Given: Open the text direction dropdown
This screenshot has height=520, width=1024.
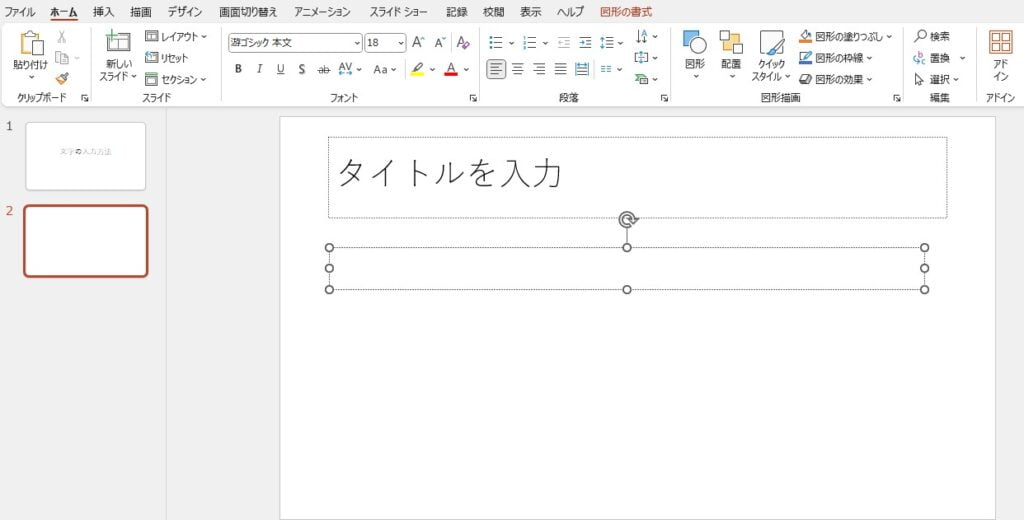Looking at the screenshot, I should [x=647, y=37].
